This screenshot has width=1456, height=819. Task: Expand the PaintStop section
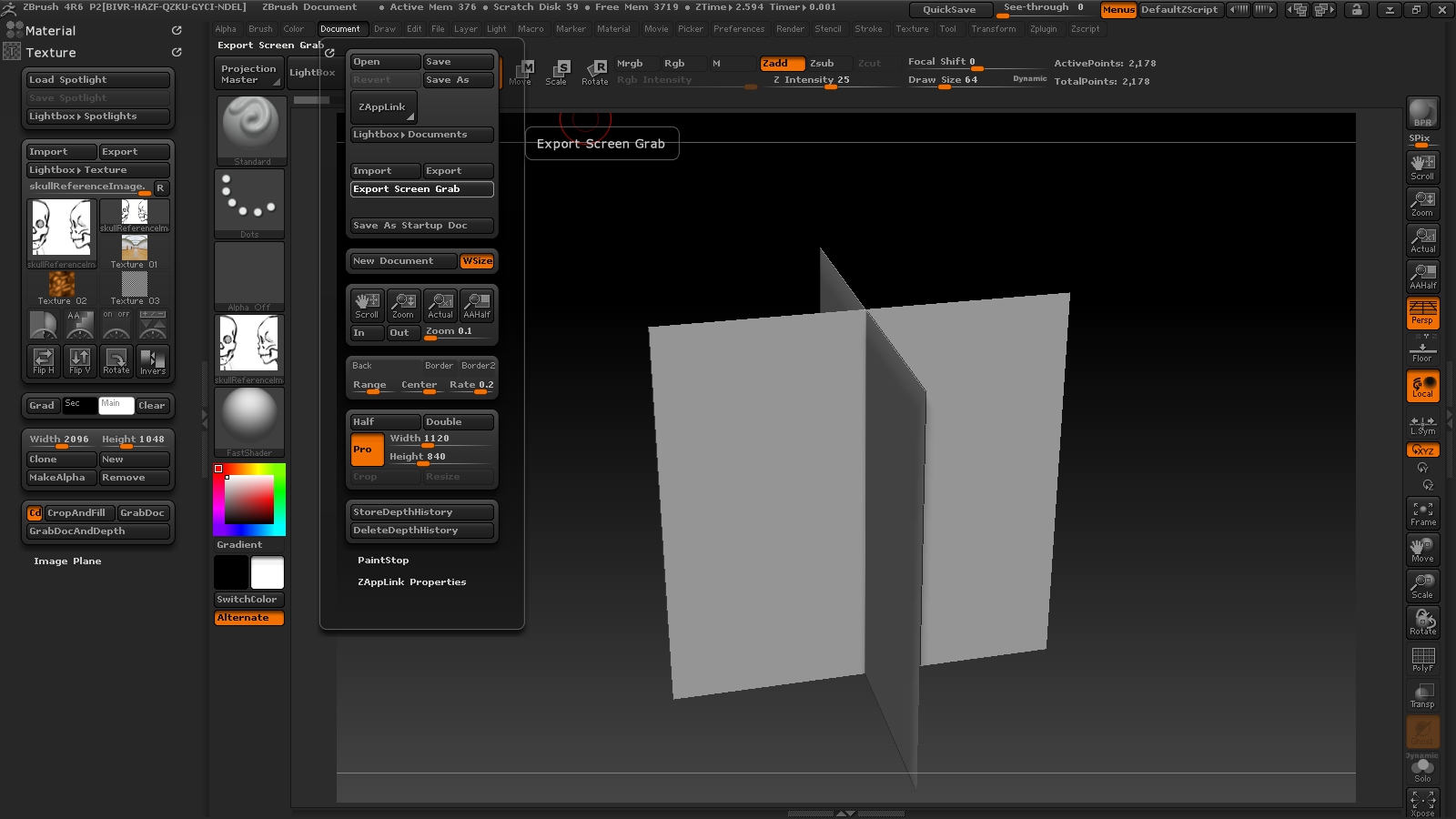coord(383,561)
